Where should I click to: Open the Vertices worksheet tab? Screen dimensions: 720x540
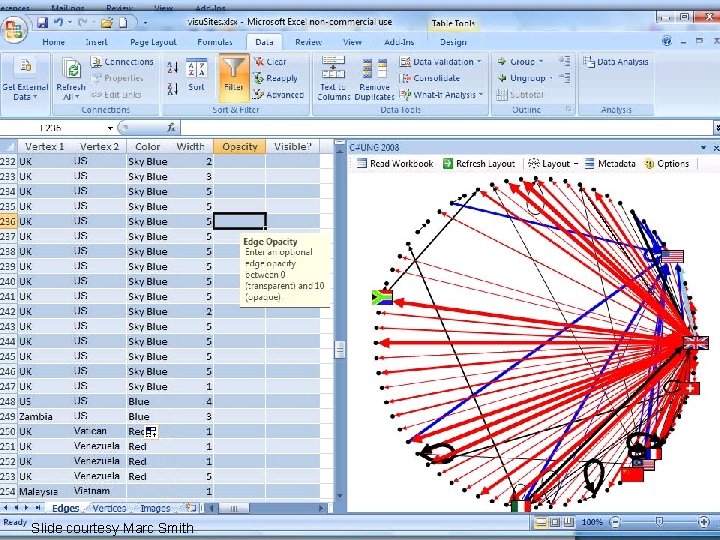(x=109, y=508)
